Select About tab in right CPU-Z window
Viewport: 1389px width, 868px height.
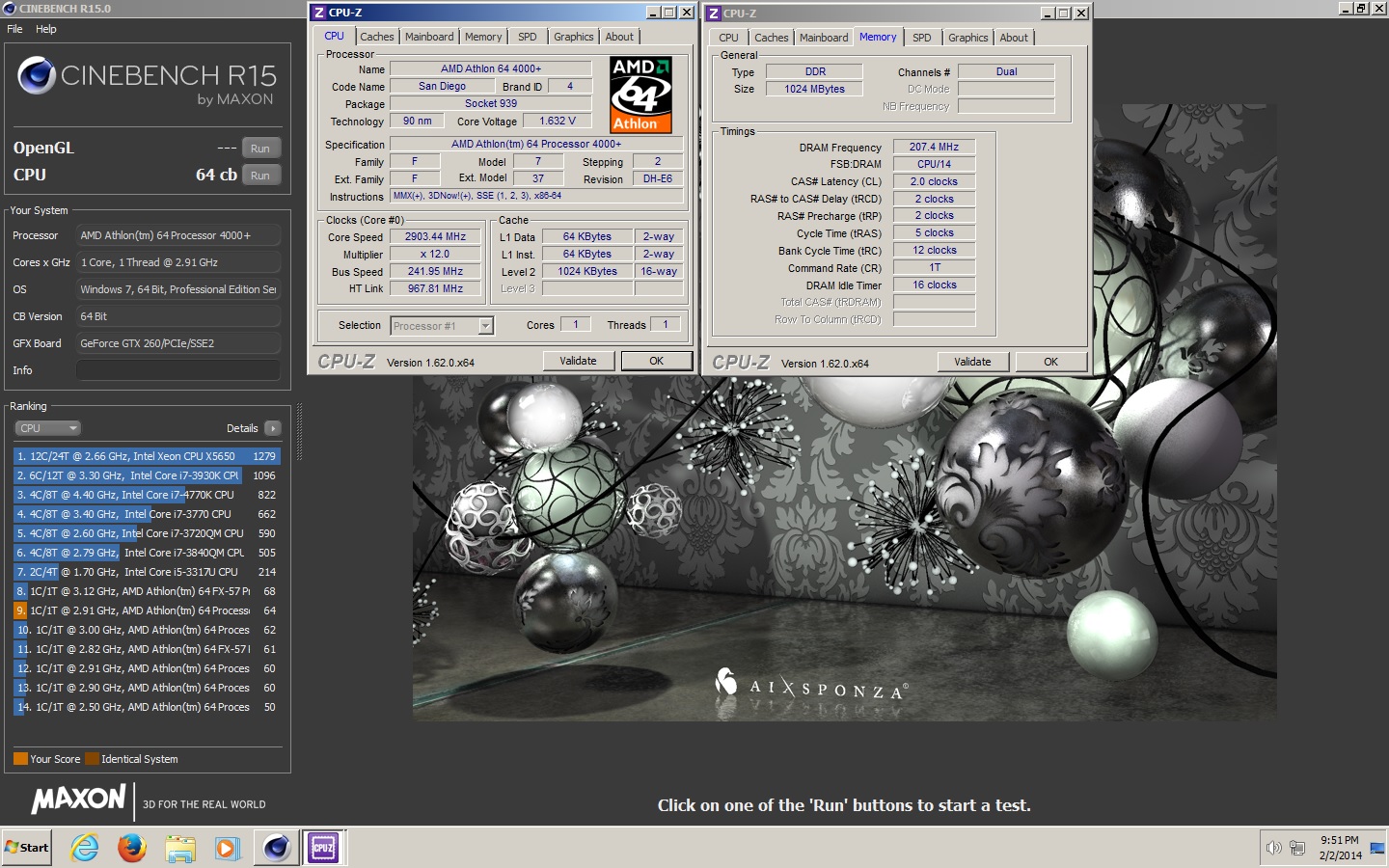tap(1014, 38)
